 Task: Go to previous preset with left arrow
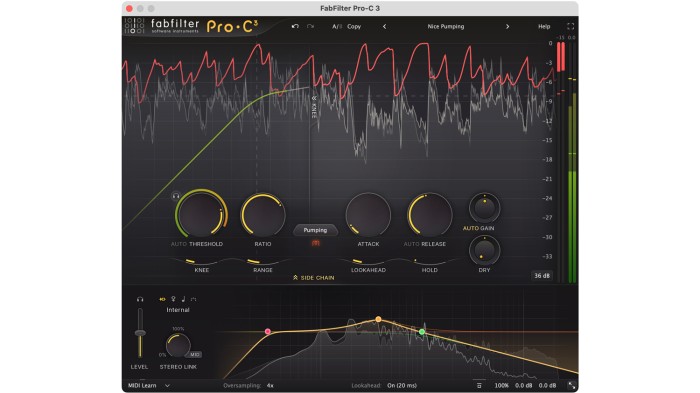pyautogui.click(x=384, y=26)
